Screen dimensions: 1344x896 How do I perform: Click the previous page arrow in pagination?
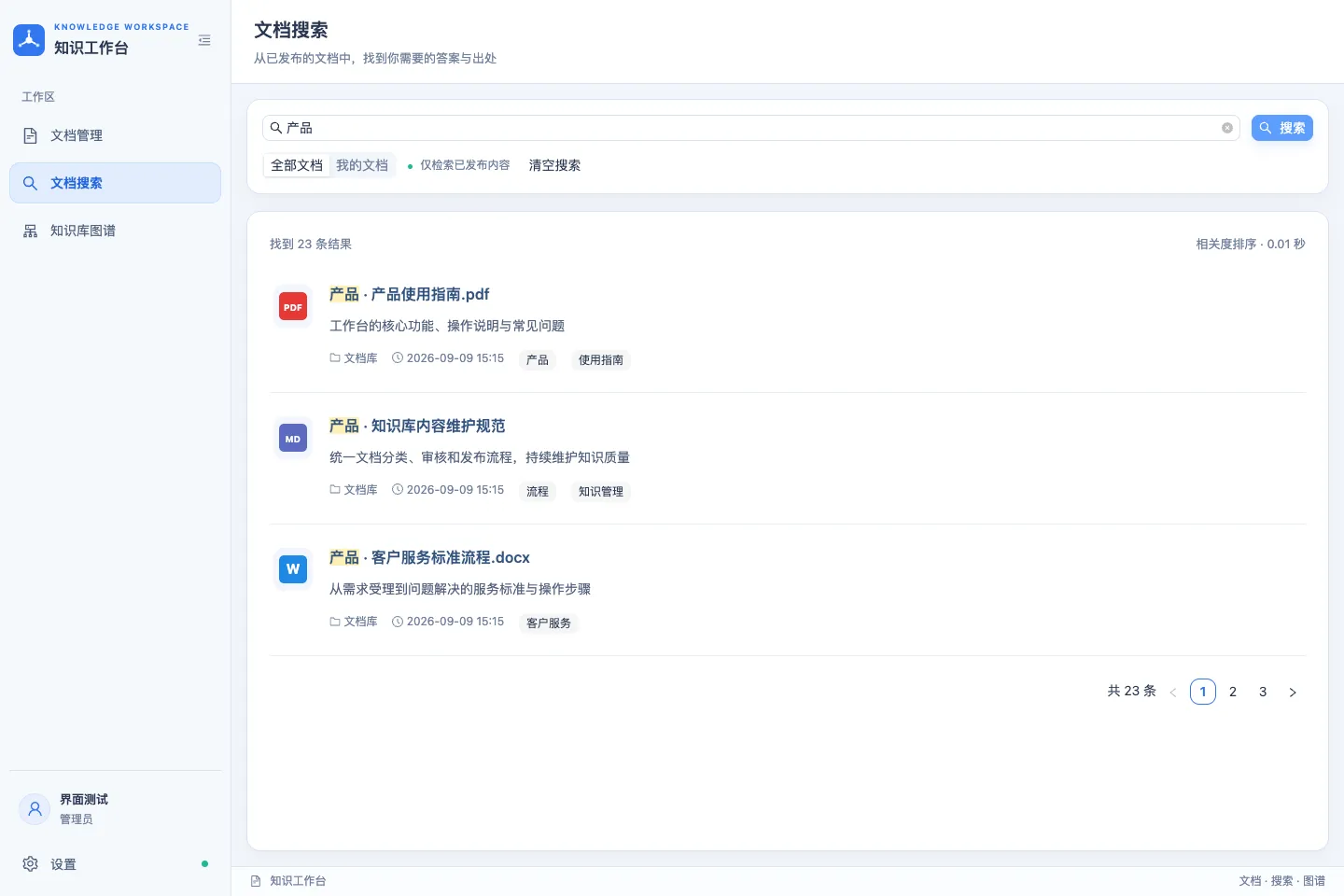tap(1173, 693)
